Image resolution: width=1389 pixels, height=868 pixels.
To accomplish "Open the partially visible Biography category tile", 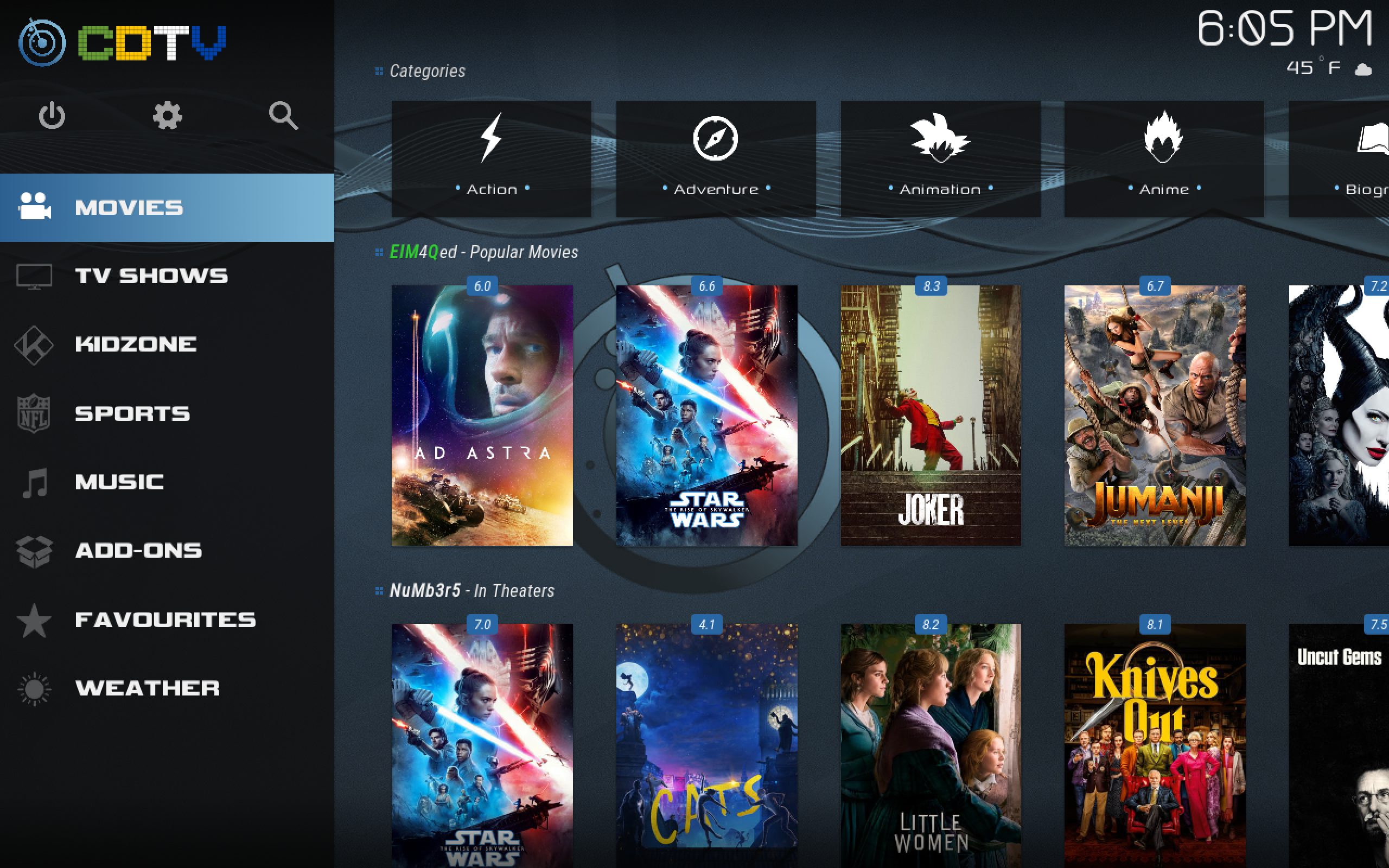I will point(1339,159).
